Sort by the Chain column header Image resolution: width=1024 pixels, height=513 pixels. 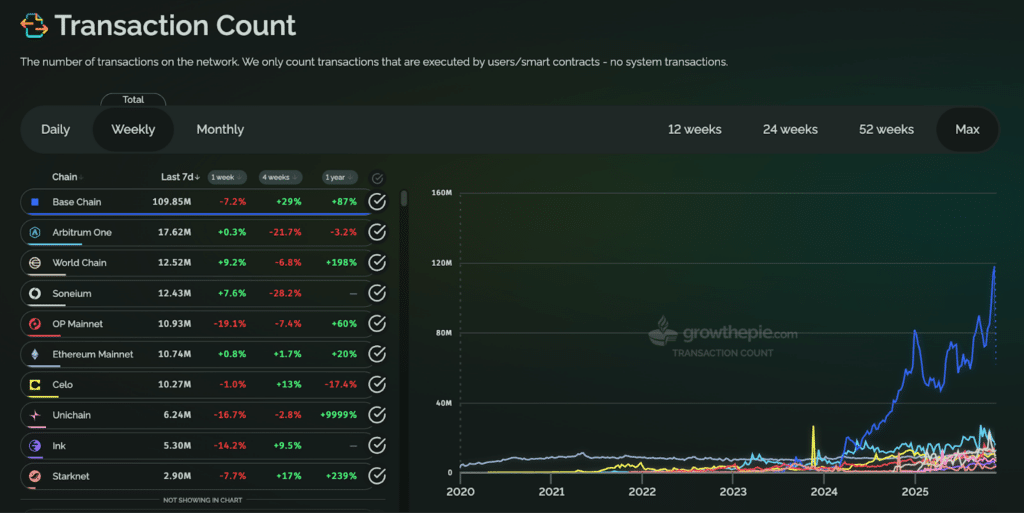(x=67, y=177)
